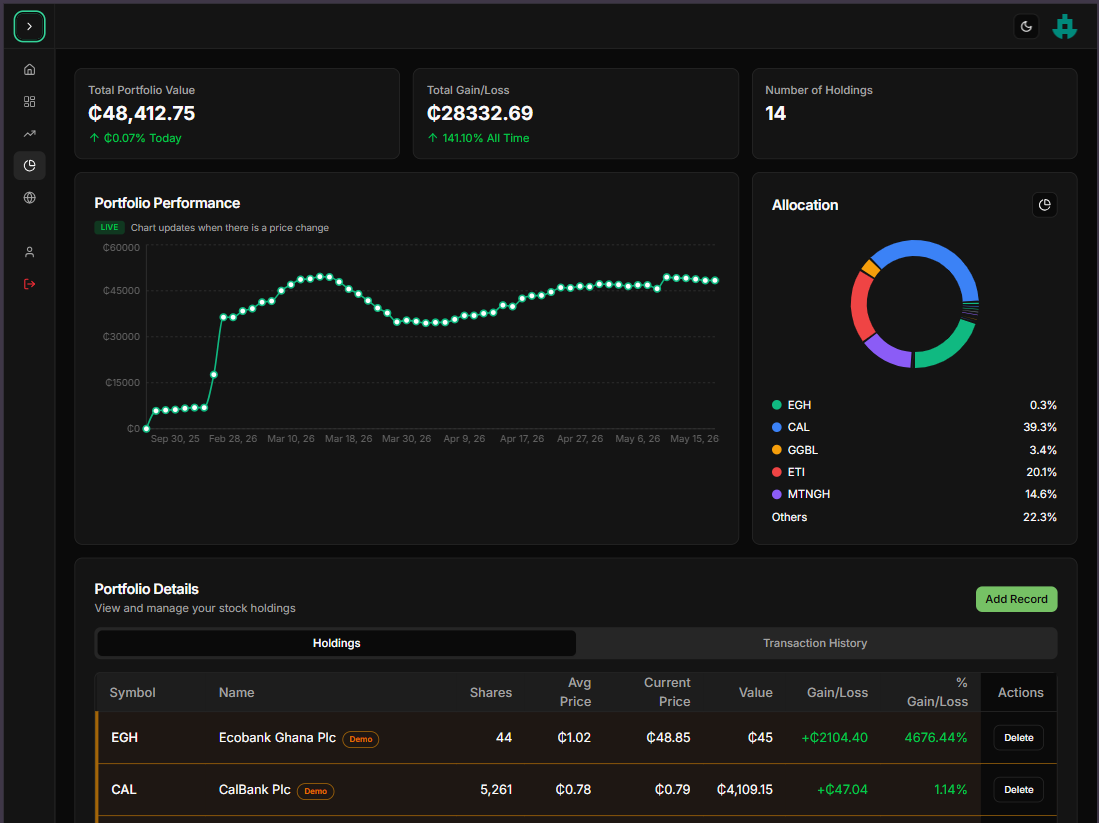Click the Mar 30, 26 axis label
This screenshot has height=823, width=1099.
tap(407, 439)
